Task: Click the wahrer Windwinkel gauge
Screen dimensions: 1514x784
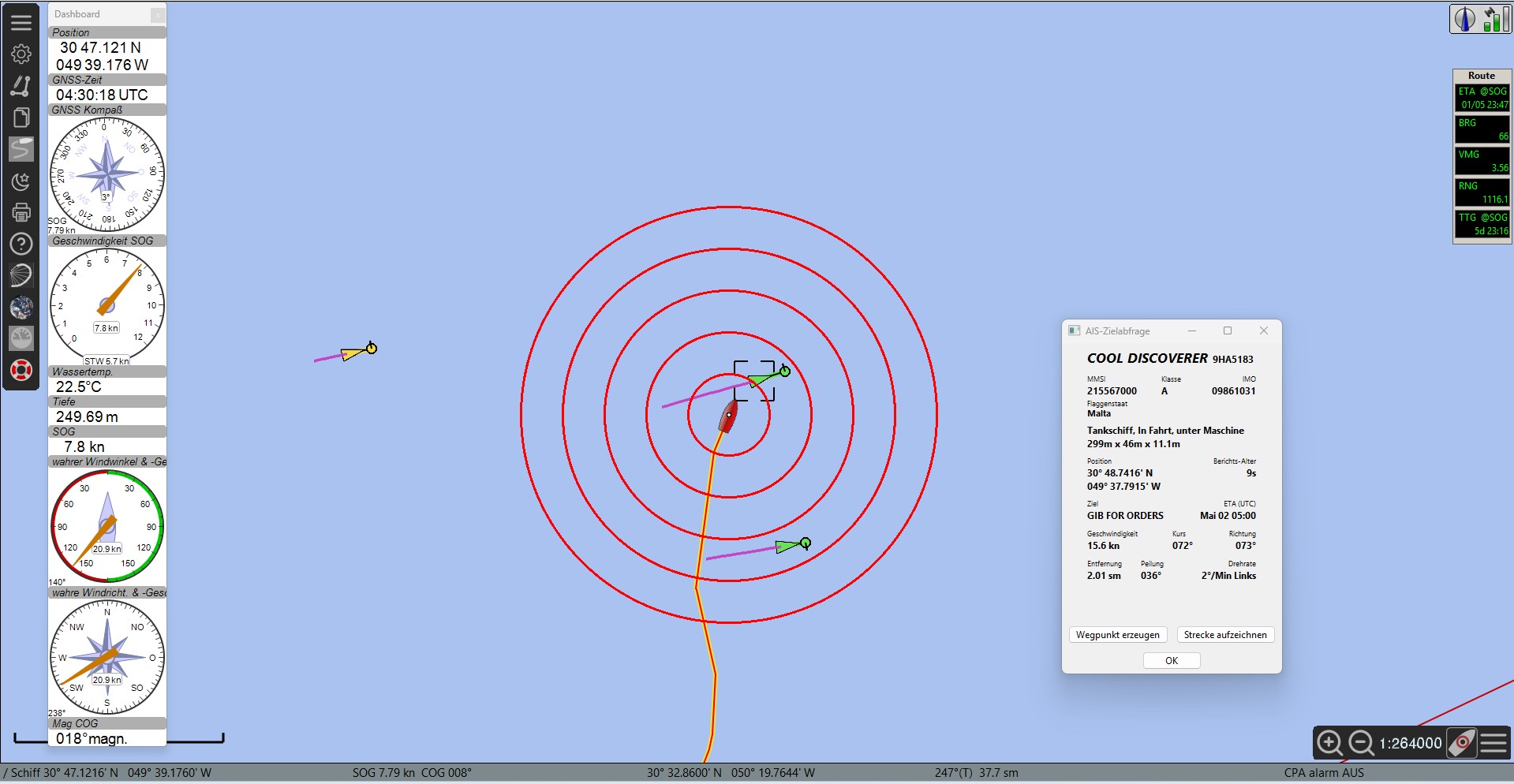Action: (x=107, y=527)
